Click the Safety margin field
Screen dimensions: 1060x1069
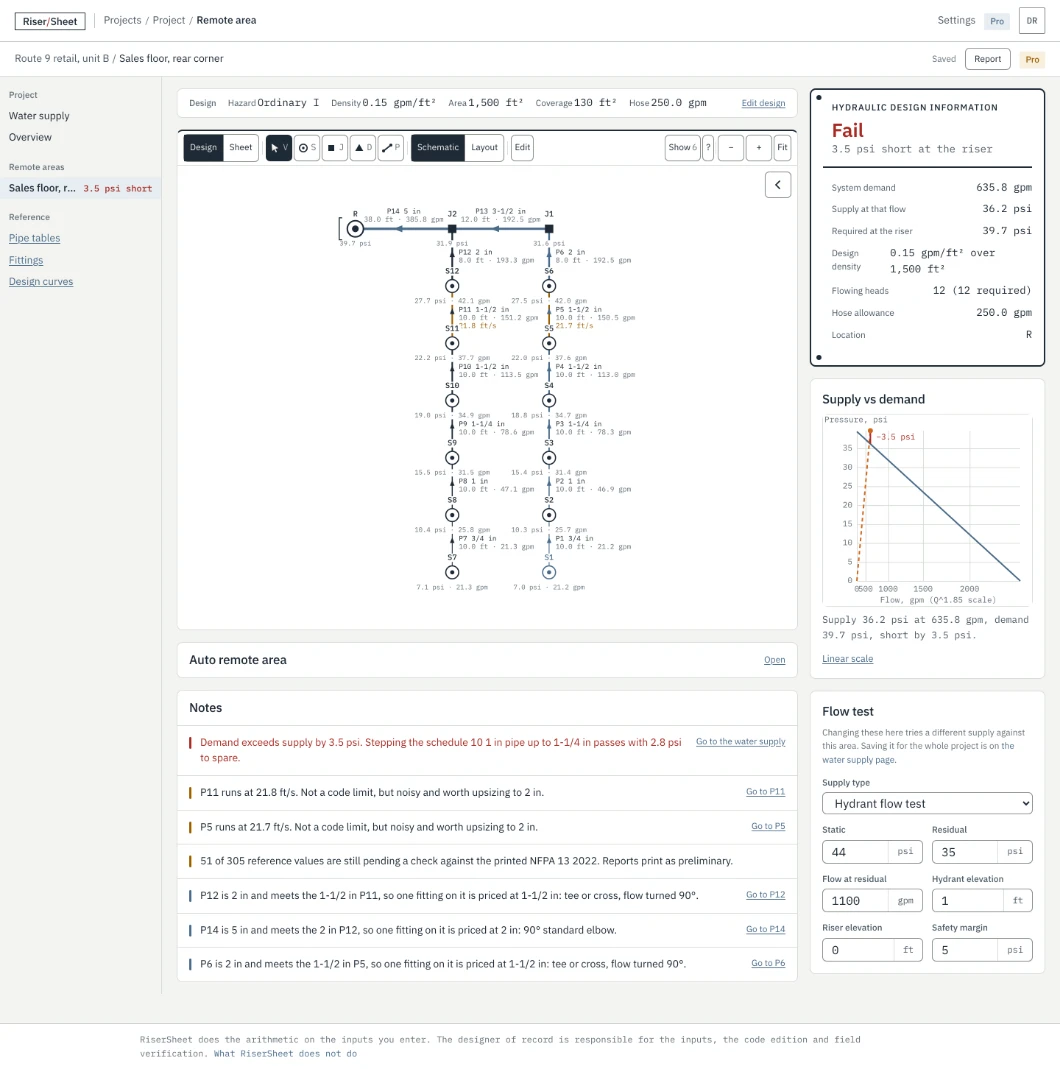click(x=982, y=950)
